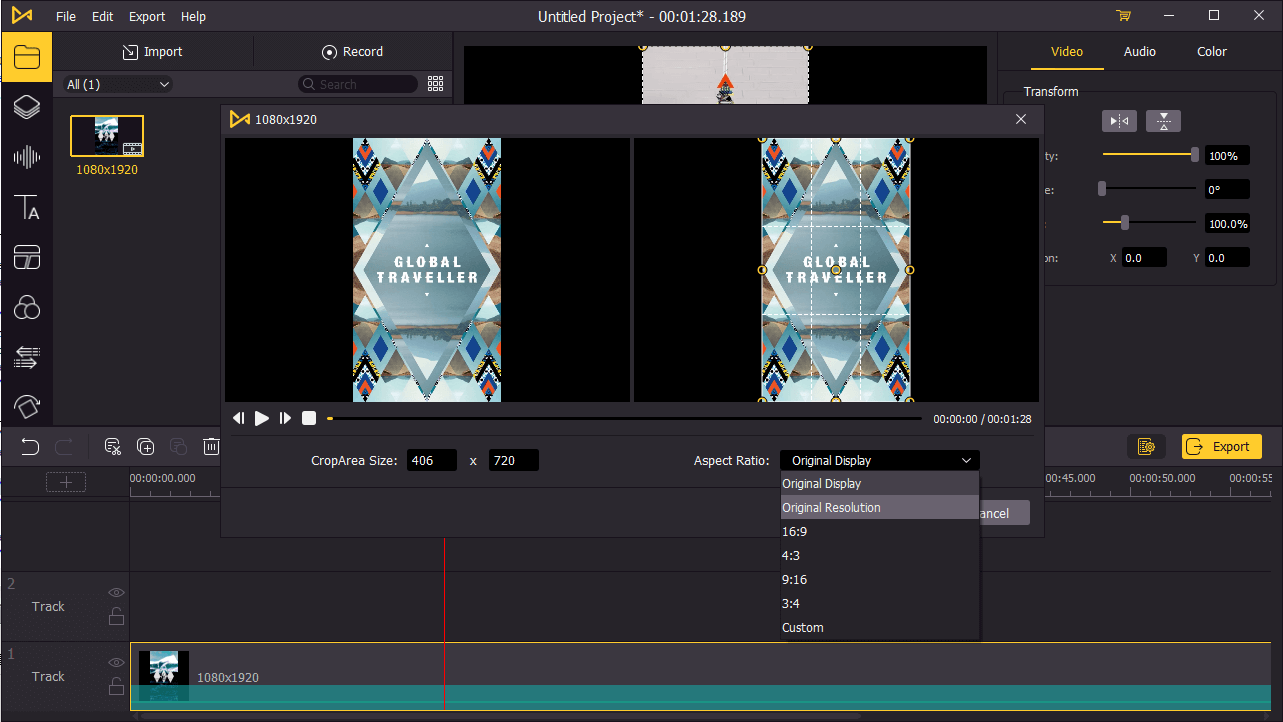
Task: Adjust the opacity slider at 100%
Action: click(x=1149, y=155)
